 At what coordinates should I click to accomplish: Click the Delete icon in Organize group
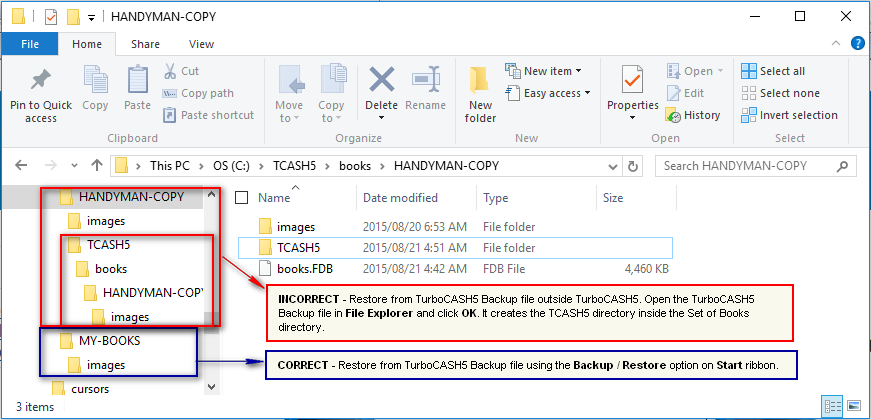click(381, 81)
